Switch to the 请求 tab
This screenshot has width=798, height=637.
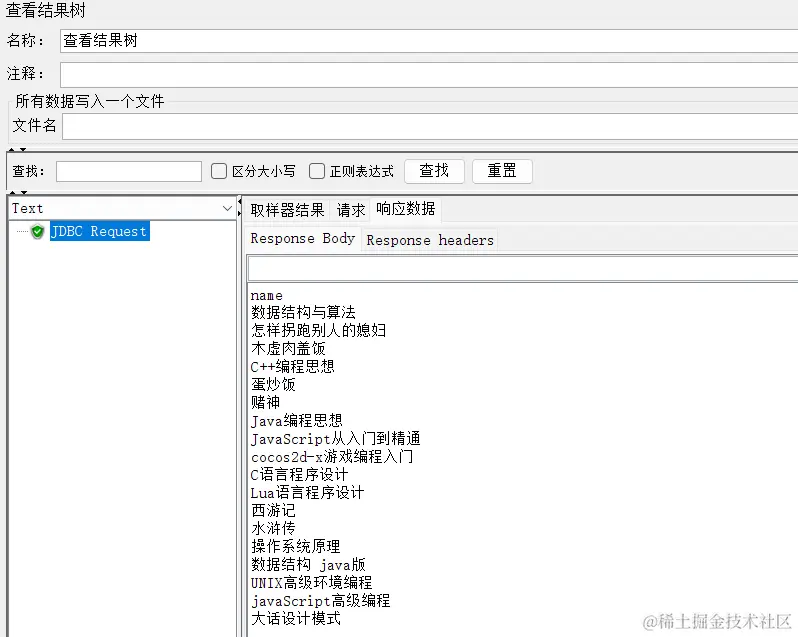coord(351,210)
